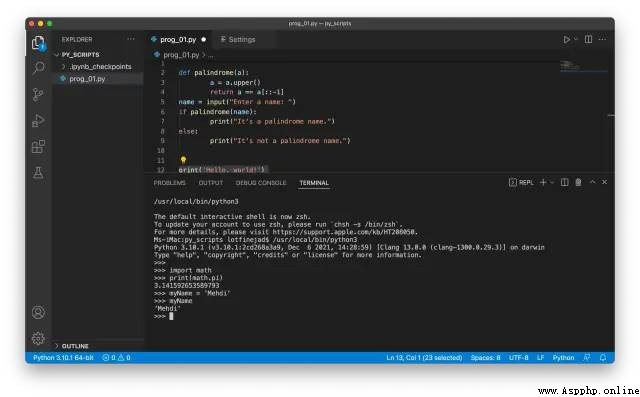Open notifications bell icon

[x=603, y=358]
